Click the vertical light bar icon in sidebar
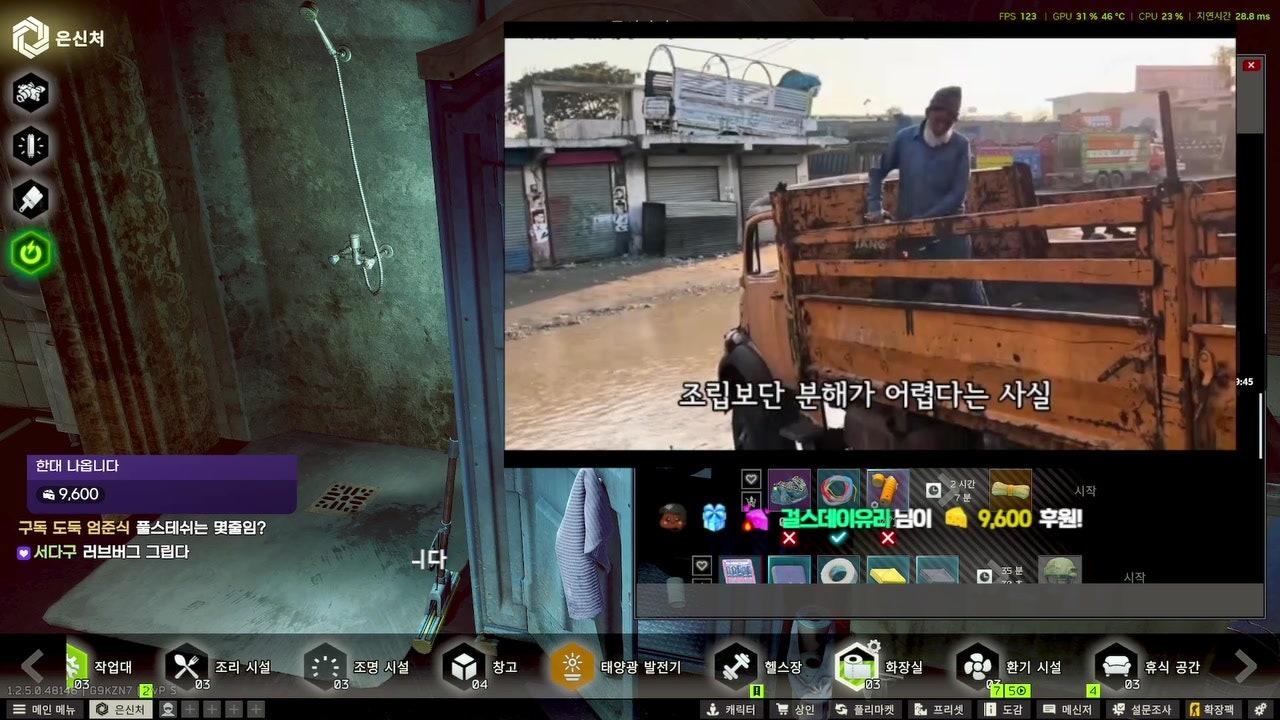The image size is (1280, 720). tap(31, 146)
